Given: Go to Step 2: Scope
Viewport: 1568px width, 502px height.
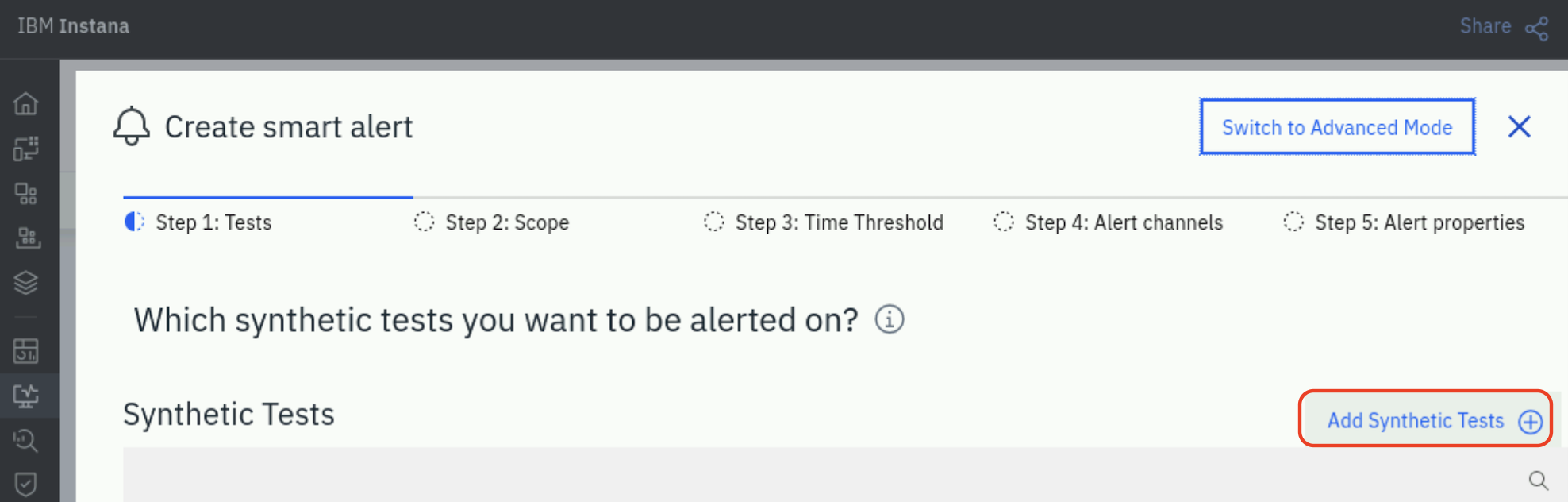Looking at the screenshot, I should [x=492, y=222].
